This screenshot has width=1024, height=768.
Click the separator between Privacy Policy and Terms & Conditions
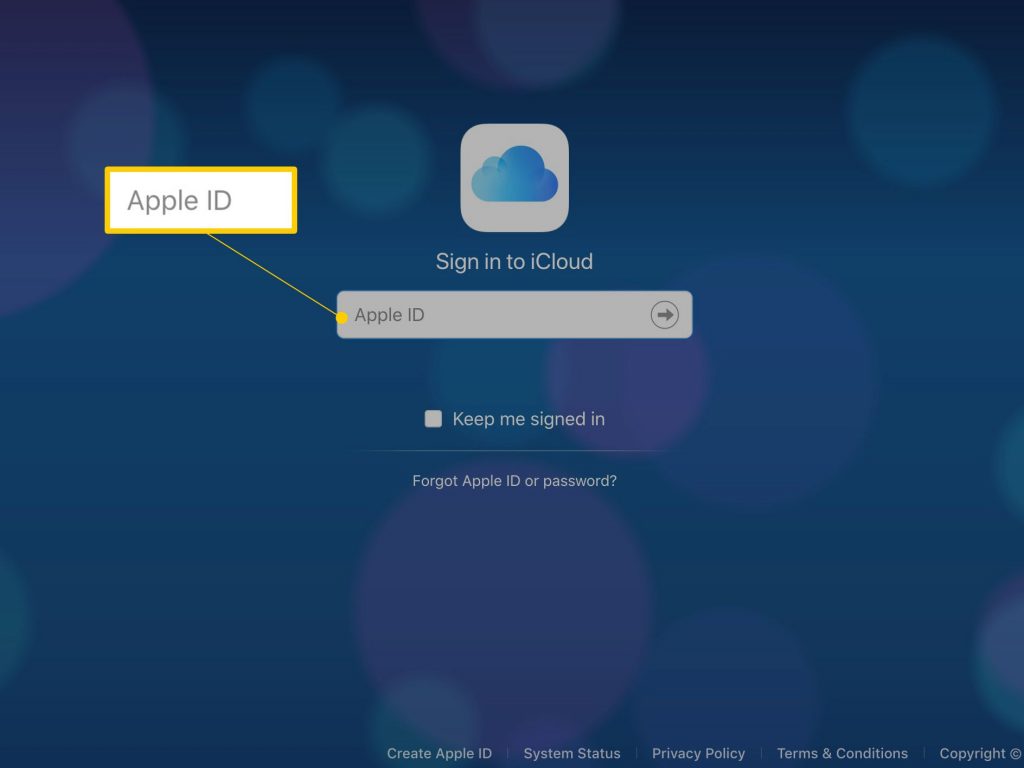pos(761,753)
